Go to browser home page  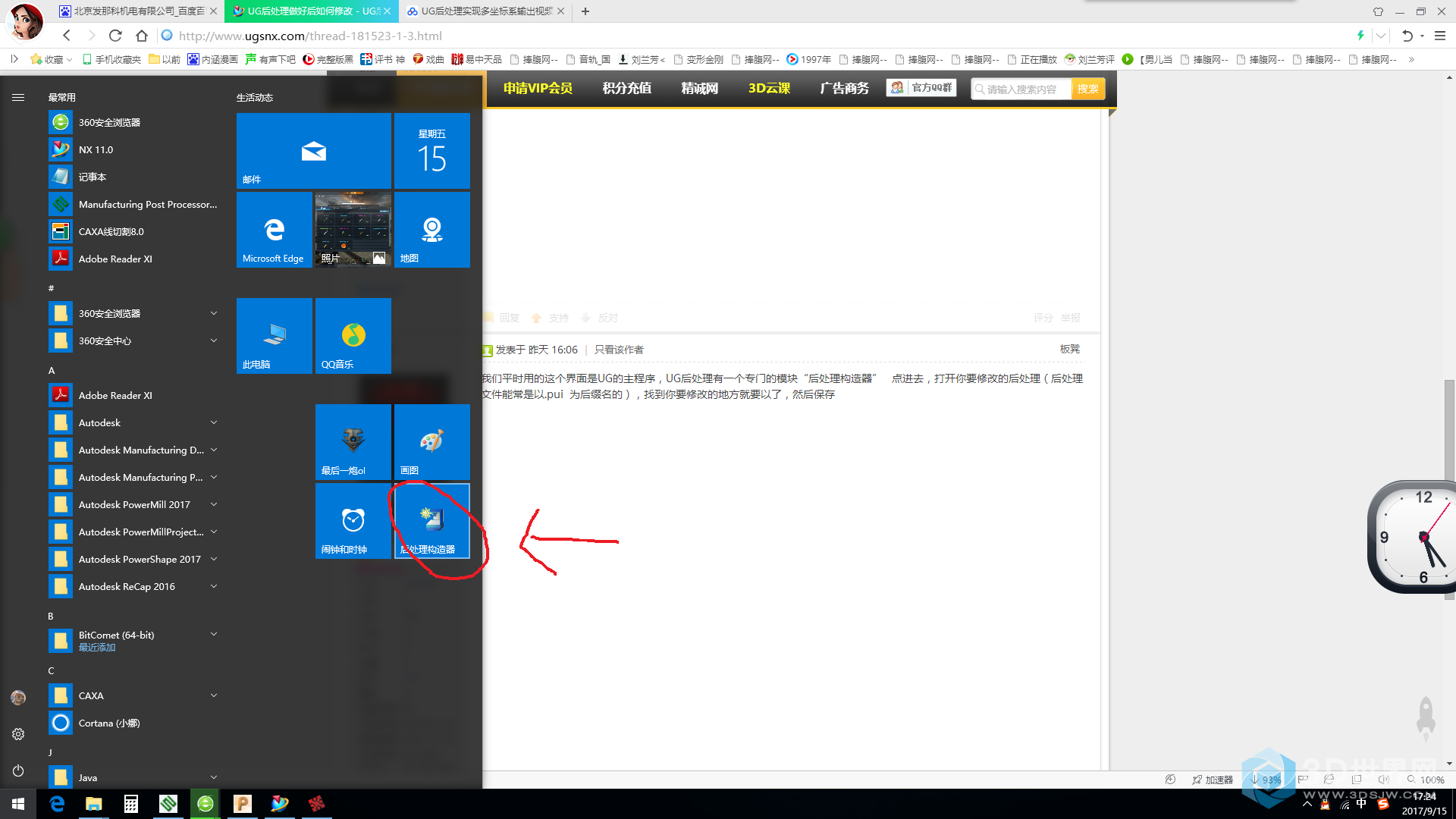click(142, 36)
